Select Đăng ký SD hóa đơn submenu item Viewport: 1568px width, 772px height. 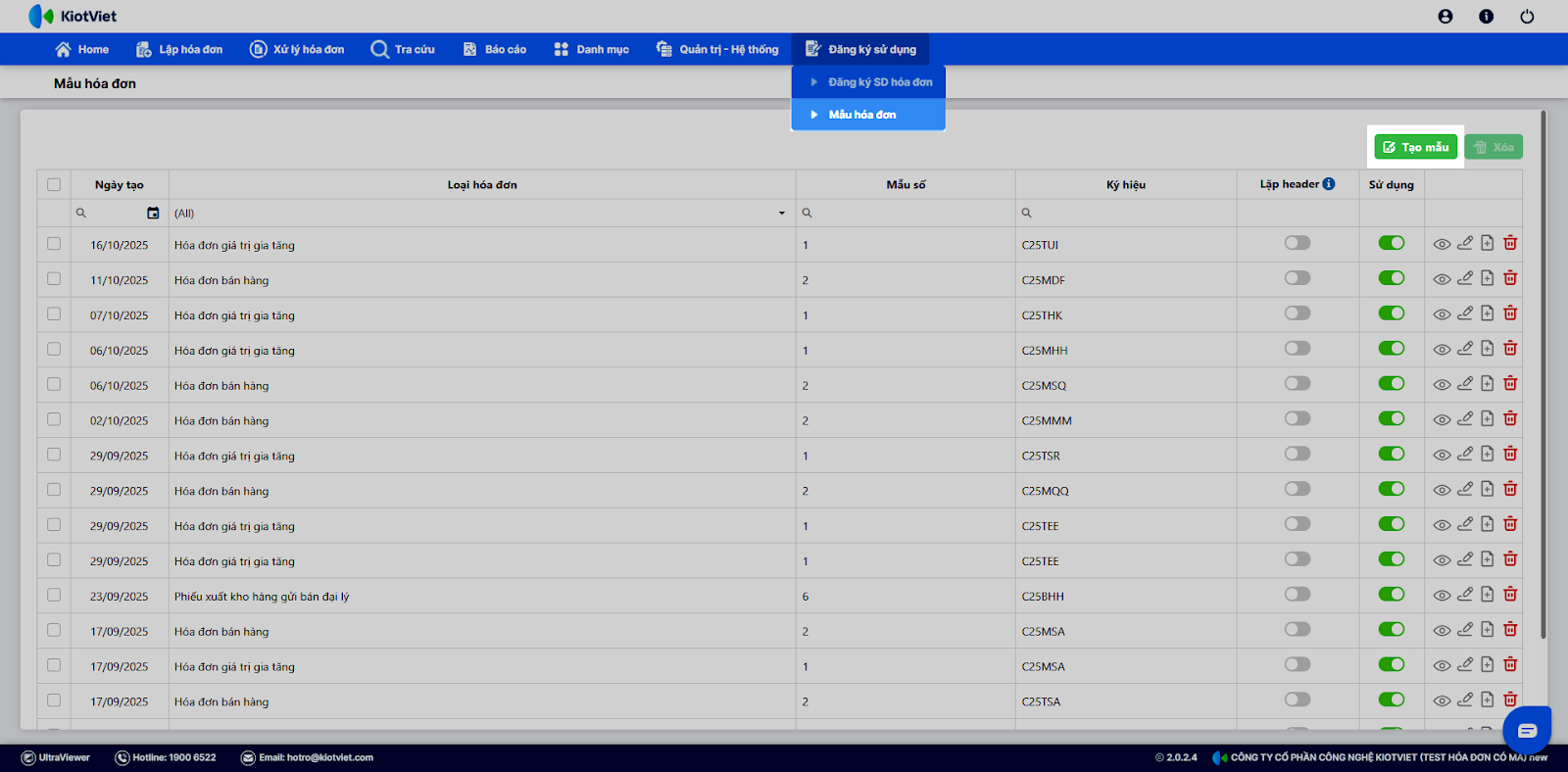pos(868,82)
